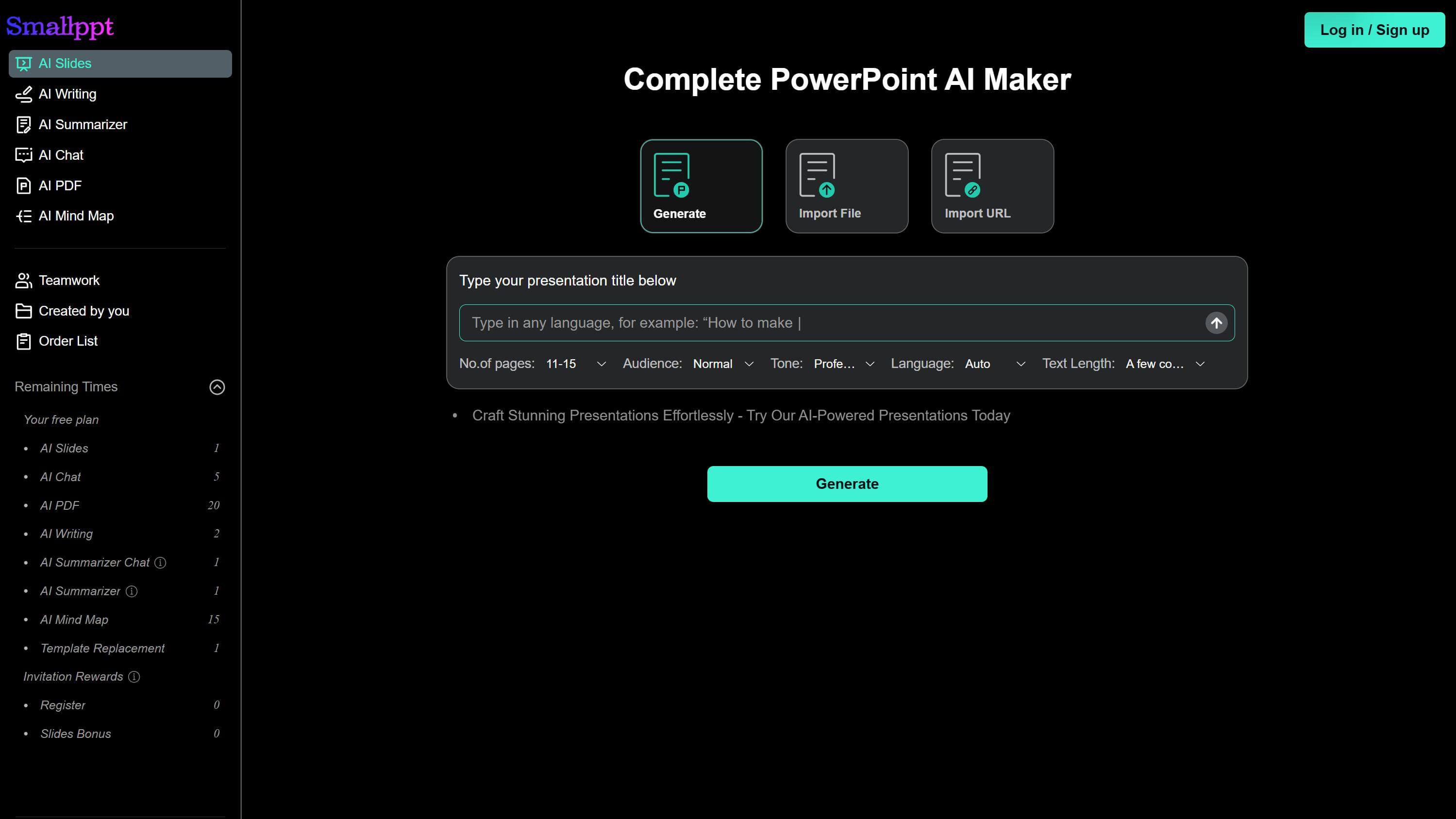This screenshot has height=819, width=1456.
Task: Select the Generate mode tab label
Action: (679, 214)
